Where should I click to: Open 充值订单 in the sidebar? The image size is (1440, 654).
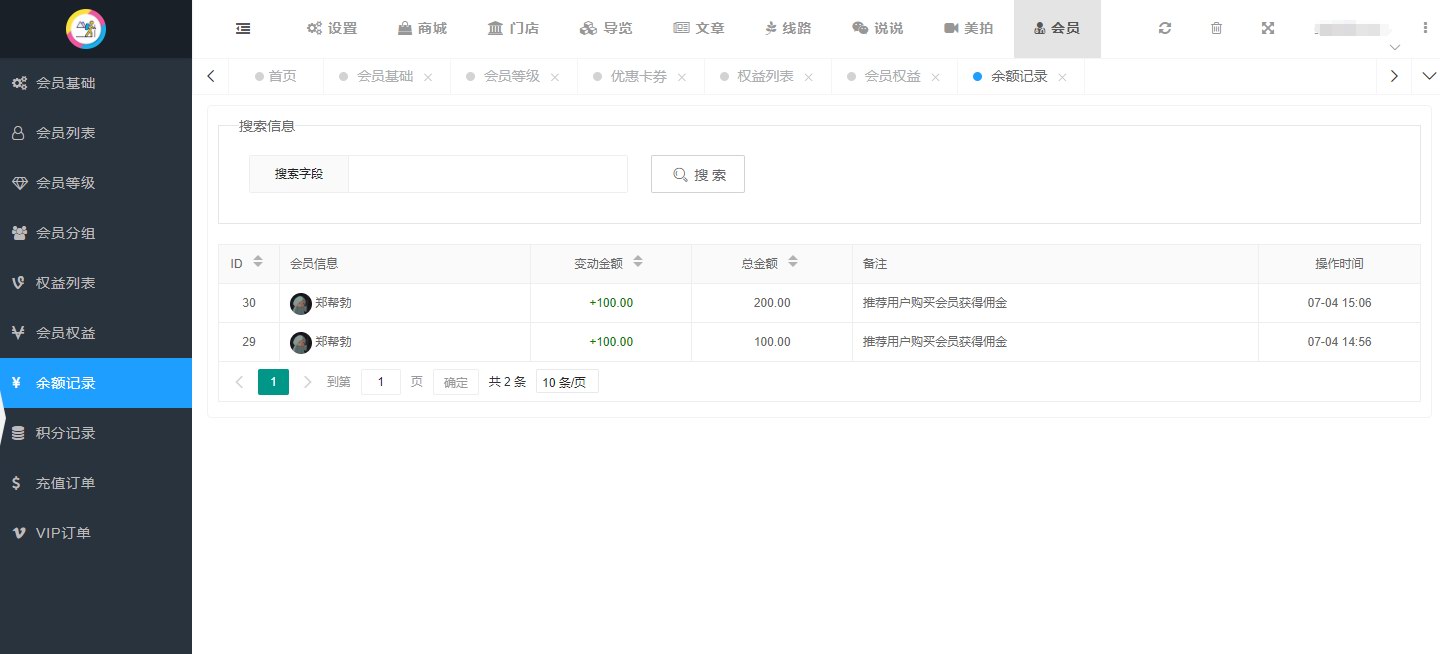pyautogui.click(x=96, y=483)
